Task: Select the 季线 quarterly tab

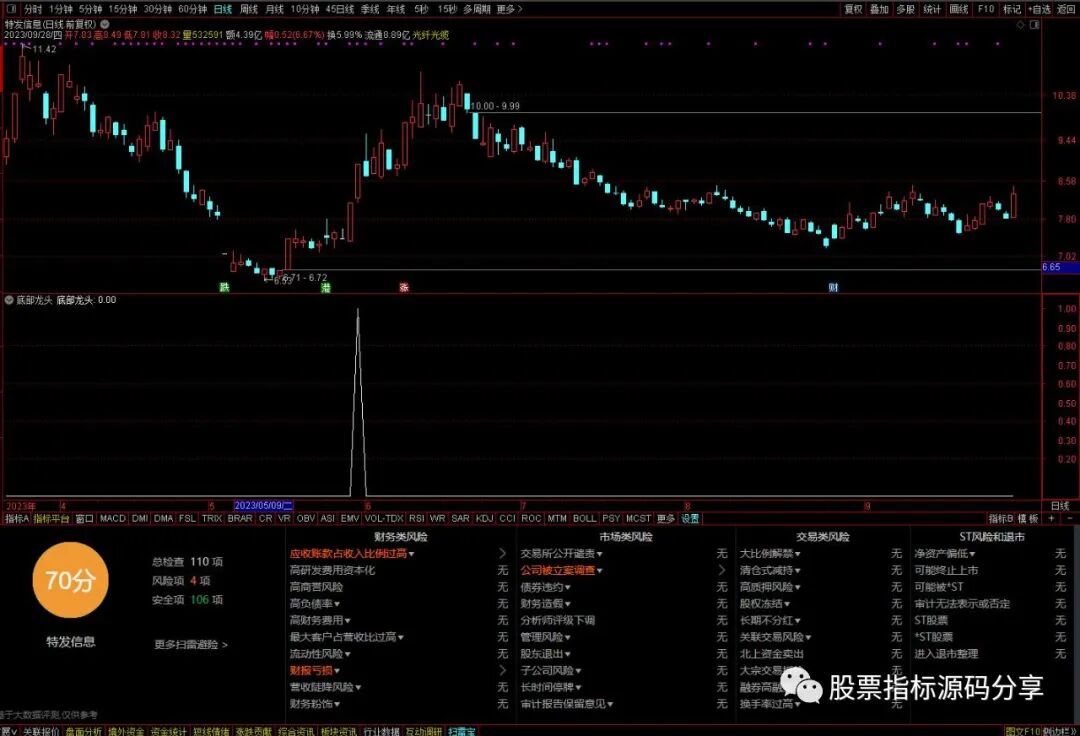Action: tap(370, 9)
